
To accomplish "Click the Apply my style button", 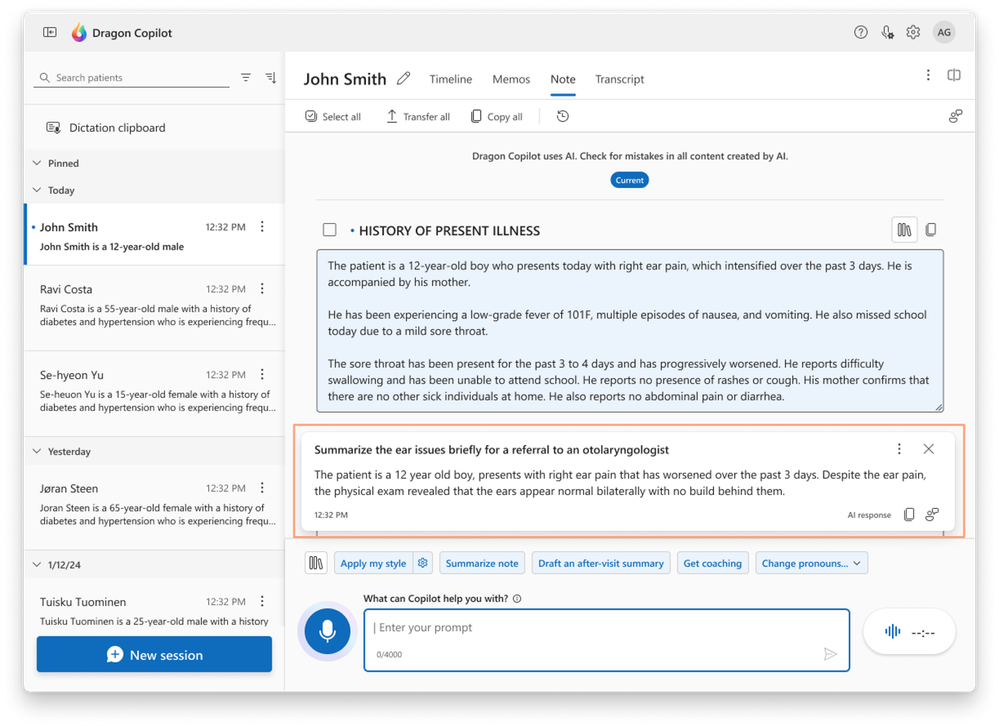I will pyautogui.click(x=373, y=563).
